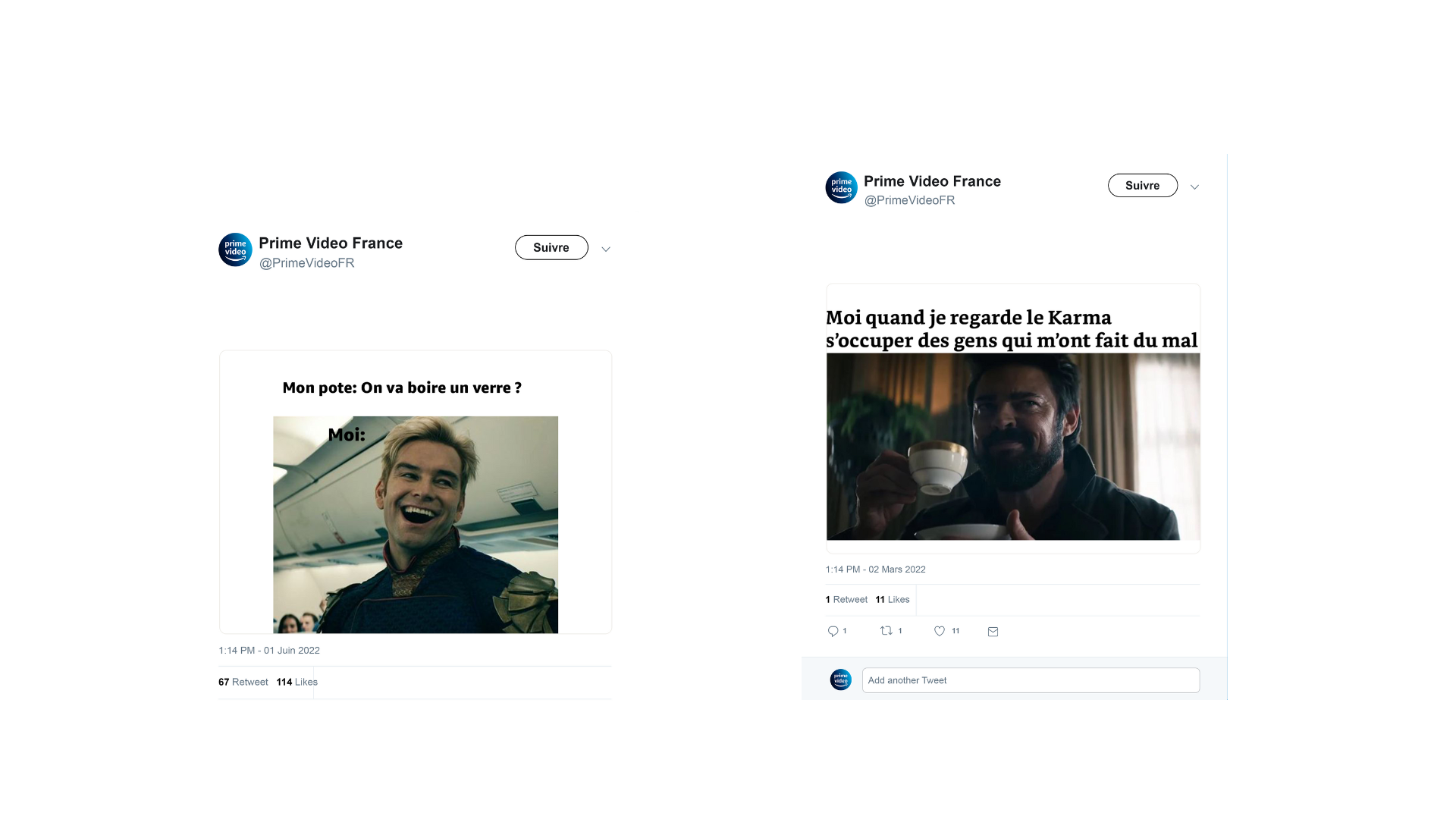This screenshot has height=819, width=1456.
Task: Click the Prime Video avatar on left tweet
Action: [235, 249]
